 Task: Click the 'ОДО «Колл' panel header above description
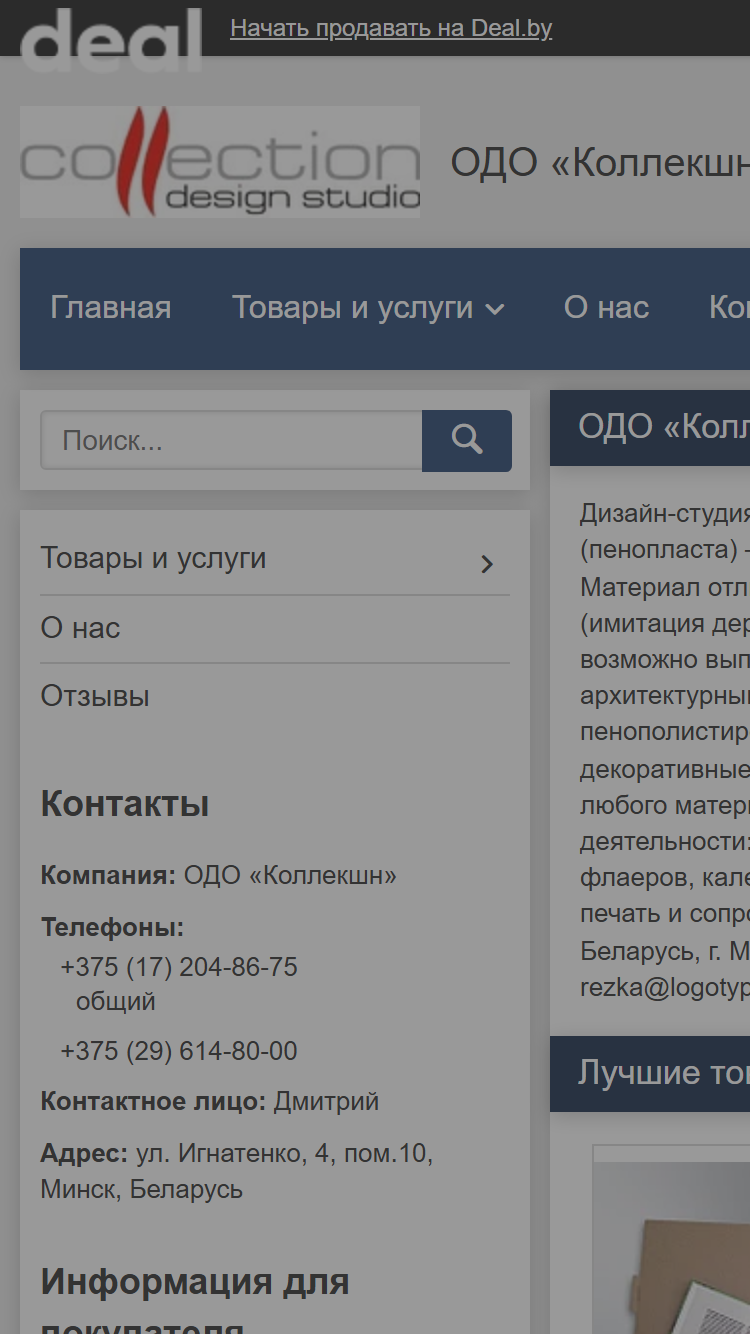click(x=650, y=427)
